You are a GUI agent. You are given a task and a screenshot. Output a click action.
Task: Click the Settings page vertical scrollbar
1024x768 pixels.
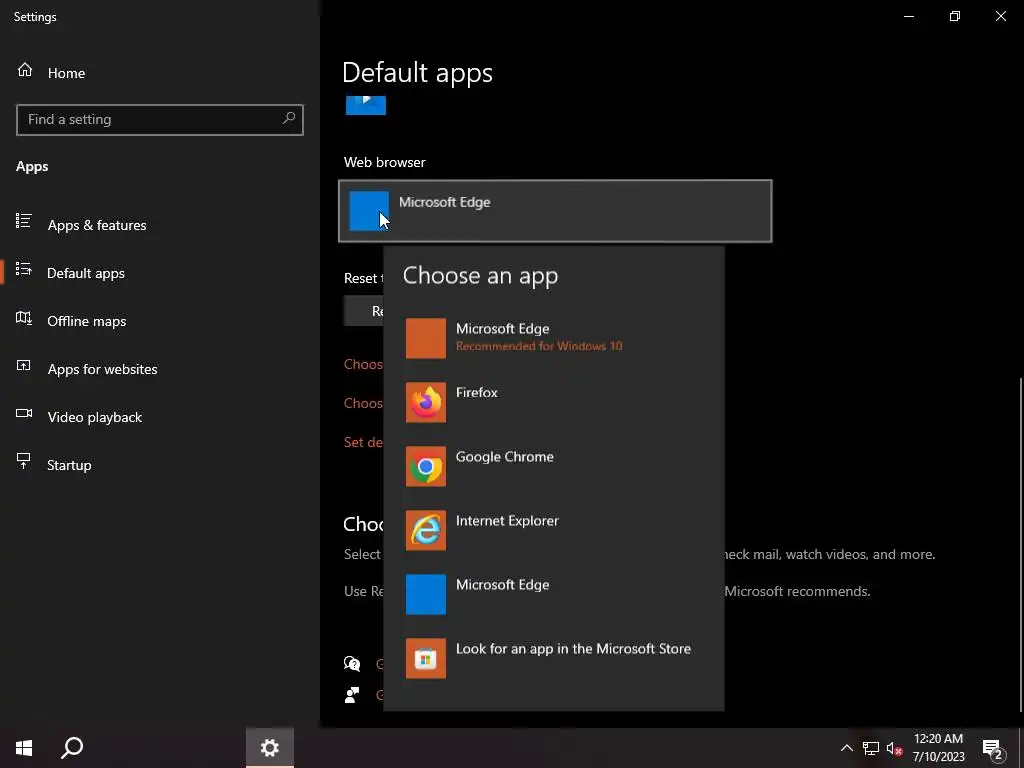[1021, 544]
